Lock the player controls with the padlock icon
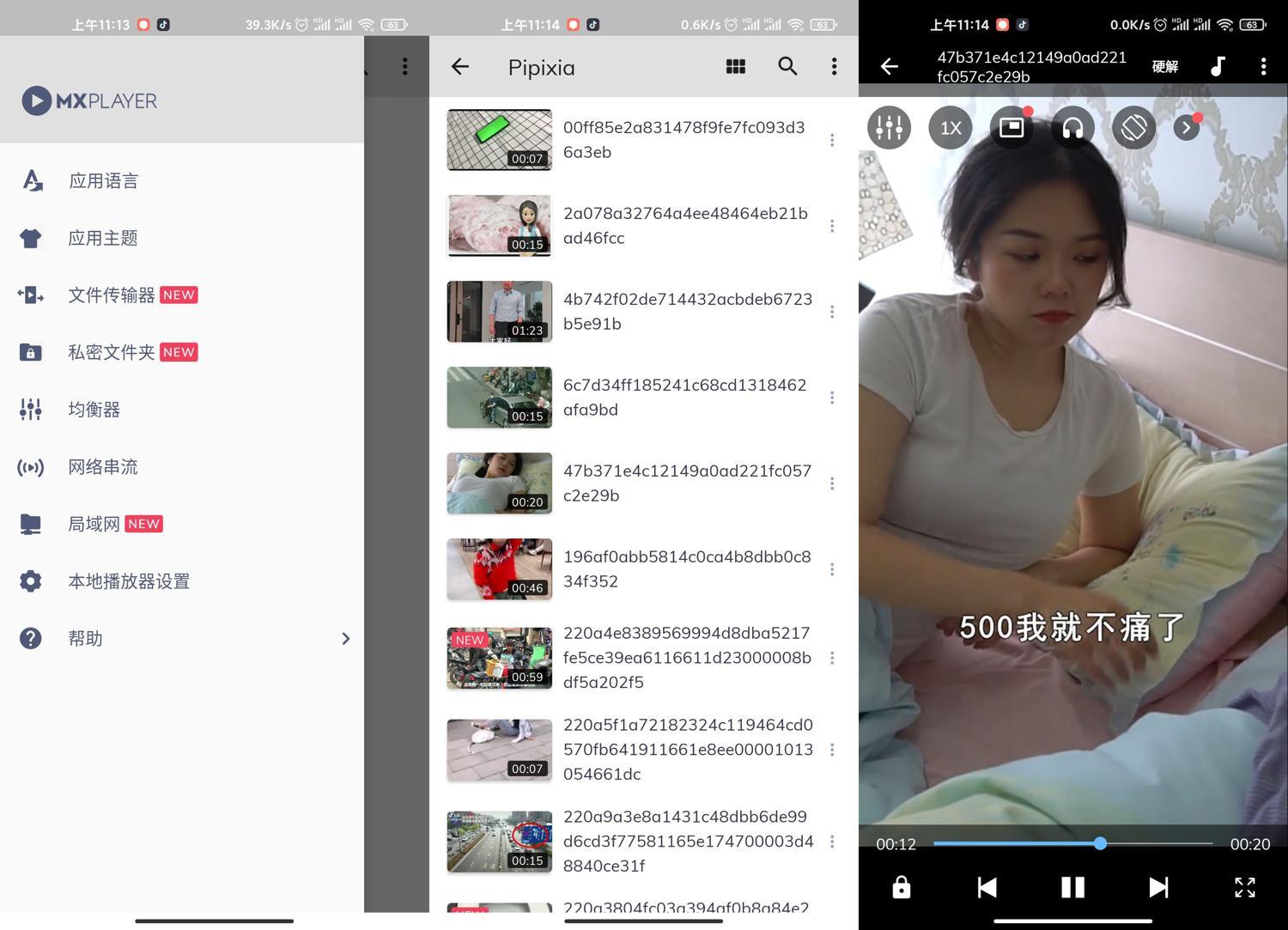The width and height of the screenshot is (1288, 930). 900,887
